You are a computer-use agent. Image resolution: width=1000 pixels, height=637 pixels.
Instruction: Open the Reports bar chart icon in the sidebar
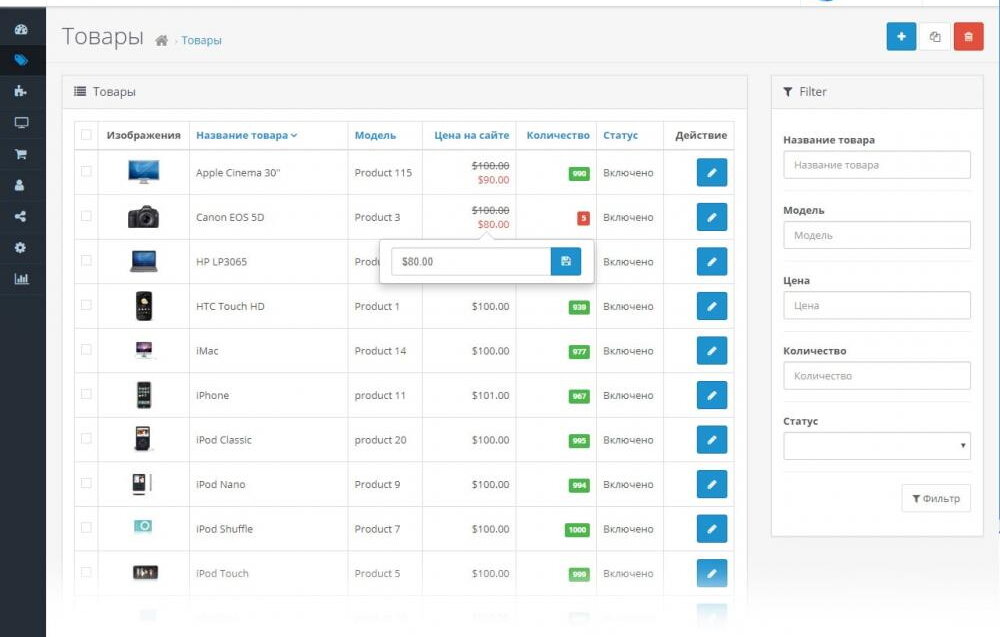point(21,279)
